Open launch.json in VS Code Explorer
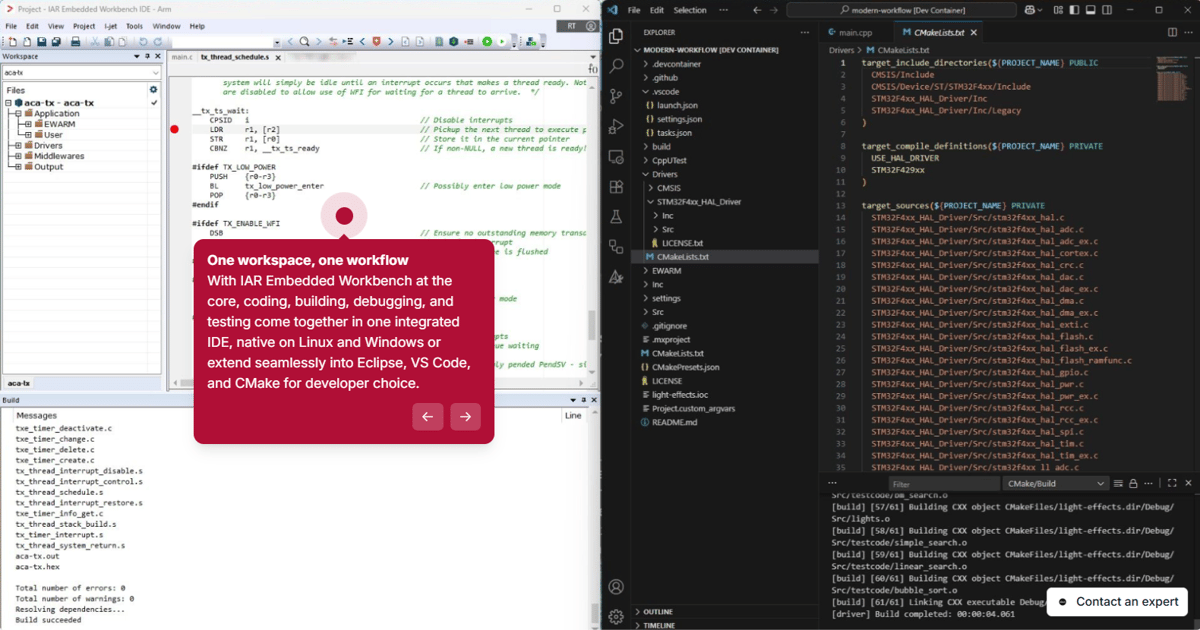 click(677, 105)
